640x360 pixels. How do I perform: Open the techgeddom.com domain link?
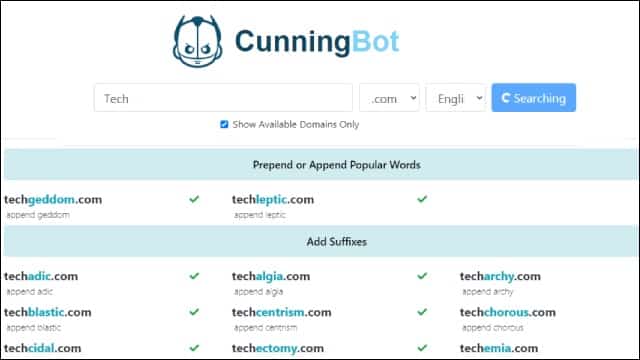tap(53, 200)
